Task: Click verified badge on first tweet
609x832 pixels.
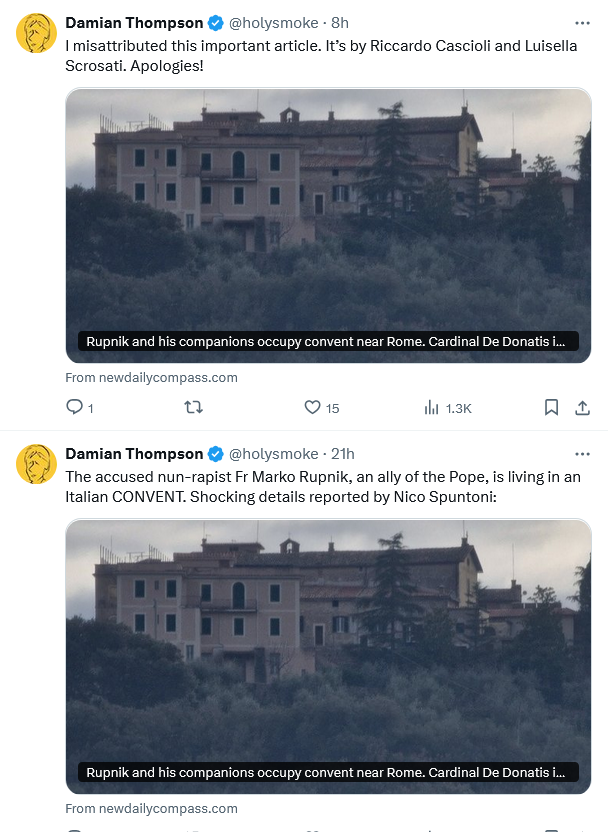Action: (x=215, y=23)
